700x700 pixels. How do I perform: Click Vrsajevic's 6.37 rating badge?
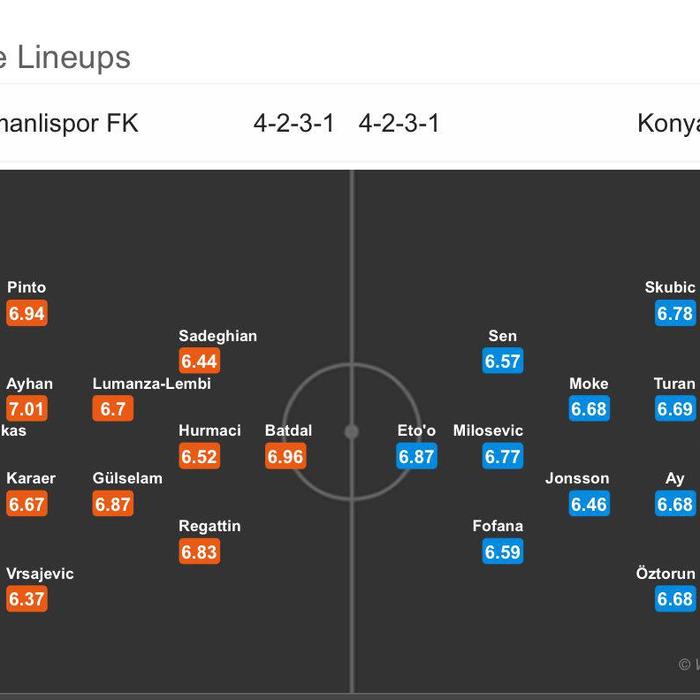coord(27,599)
